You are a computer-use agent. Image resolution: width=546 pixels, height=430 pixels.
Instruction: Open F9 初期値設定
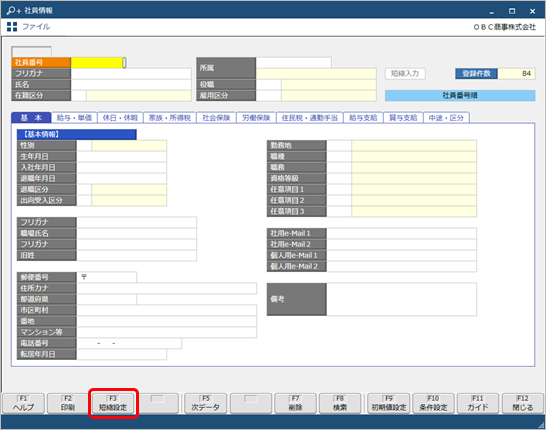(x=388, y=404)
